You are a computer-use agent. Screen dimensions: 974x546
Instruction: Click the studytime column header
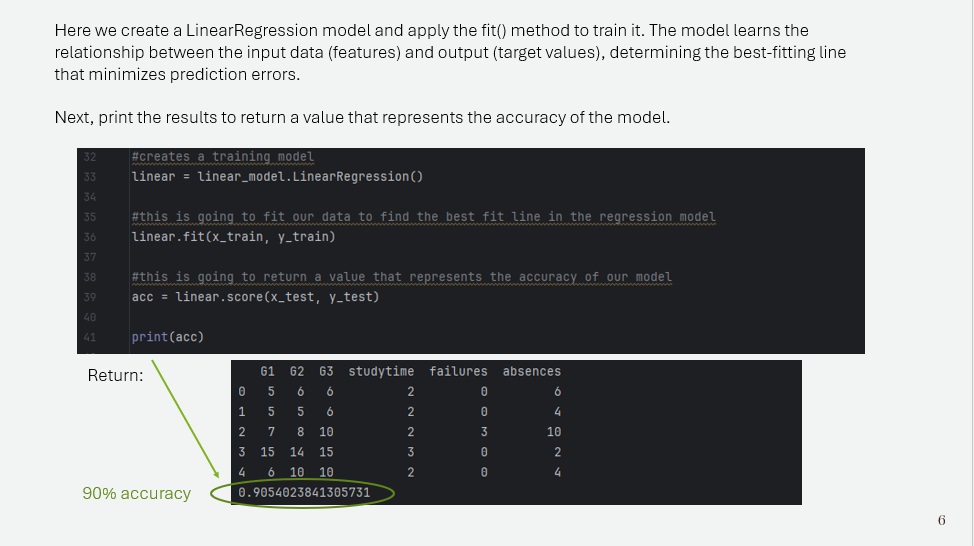(381, 371)
